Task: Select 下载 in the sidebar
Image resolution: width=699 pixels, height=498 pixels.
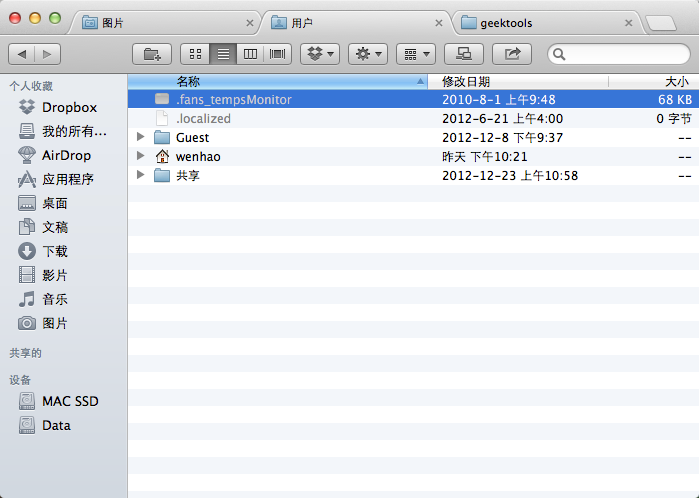Action: tap(54, 251)
